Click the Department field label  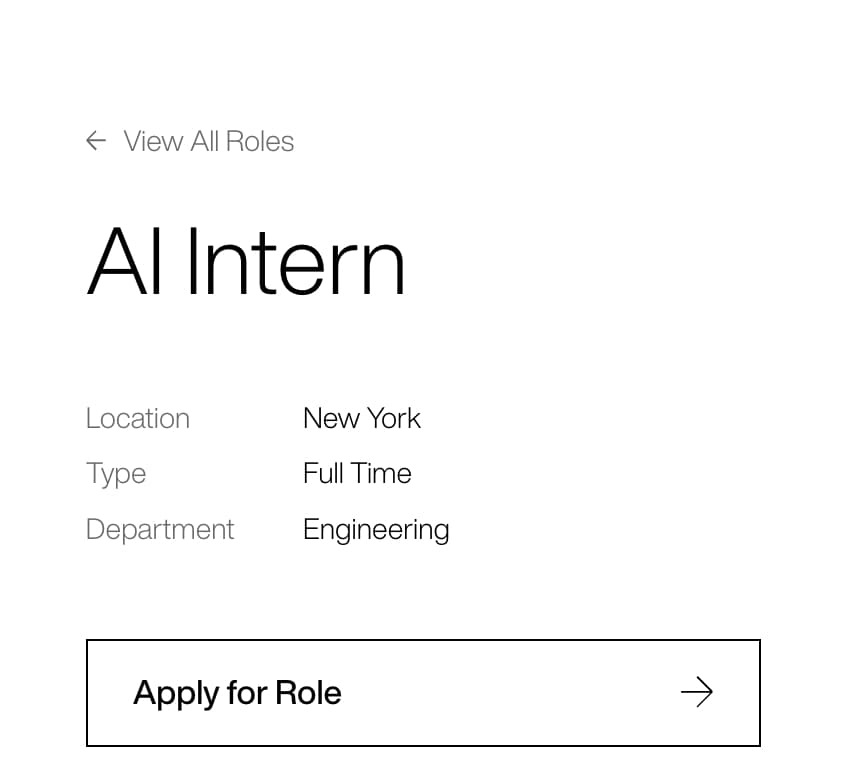[160, 529]
